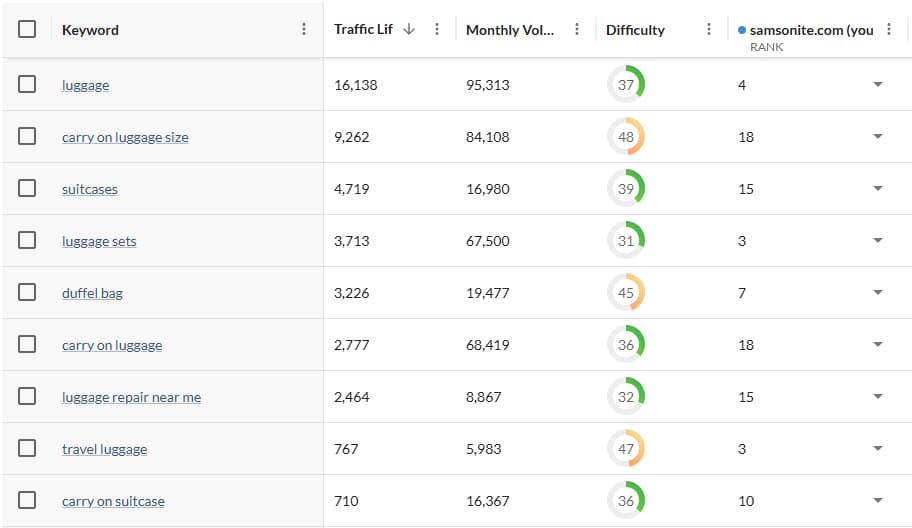Click difficulty score 37 ring for luggage

[x=626, y=85]
